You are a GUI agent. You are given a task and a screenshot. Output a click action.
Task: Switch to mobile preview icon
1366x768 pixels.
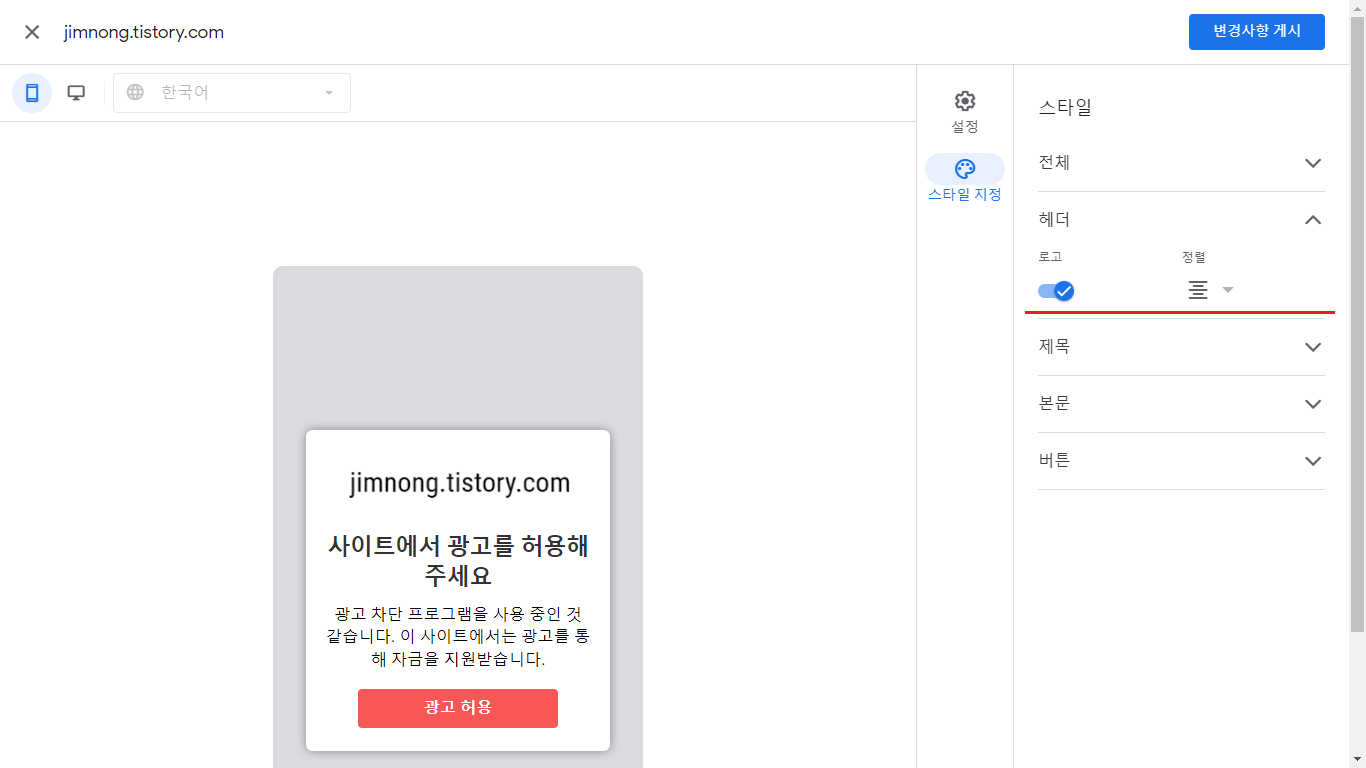[32, 93]
